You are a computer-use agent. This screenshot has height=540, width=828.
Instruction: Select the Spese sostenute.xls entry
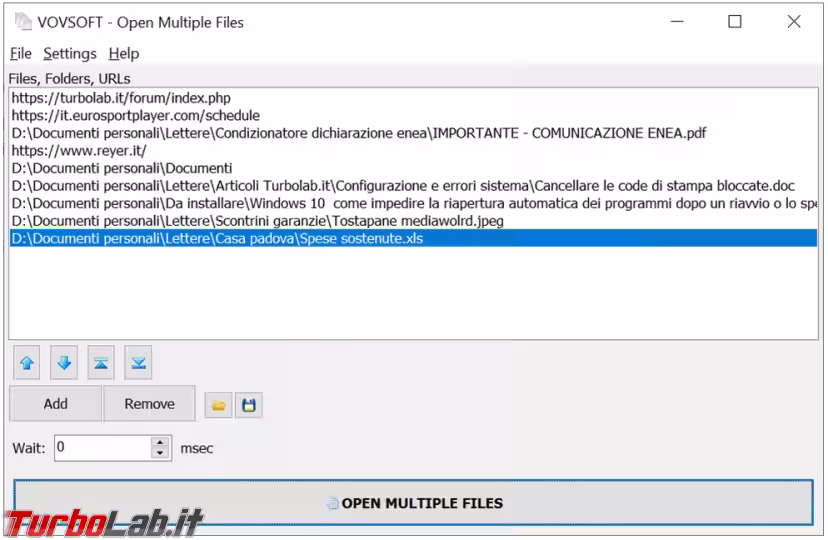(413, 238)
